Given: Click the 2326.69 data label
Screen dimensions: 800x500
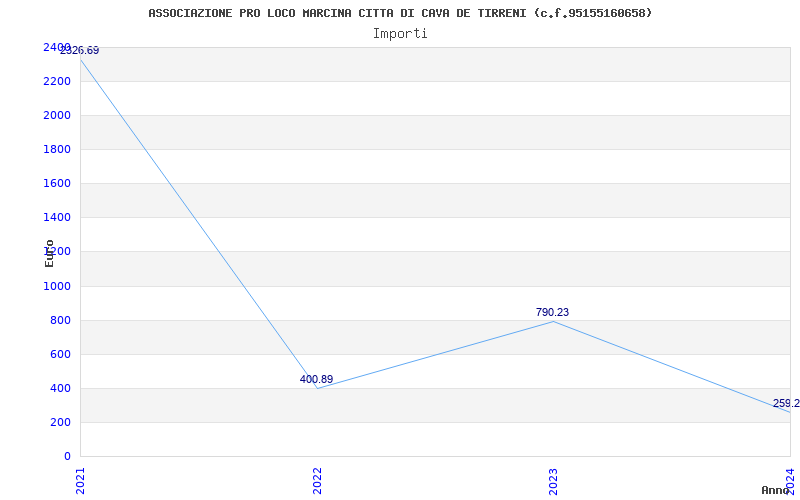Looking at the screenshot, I should click(80, 51).
